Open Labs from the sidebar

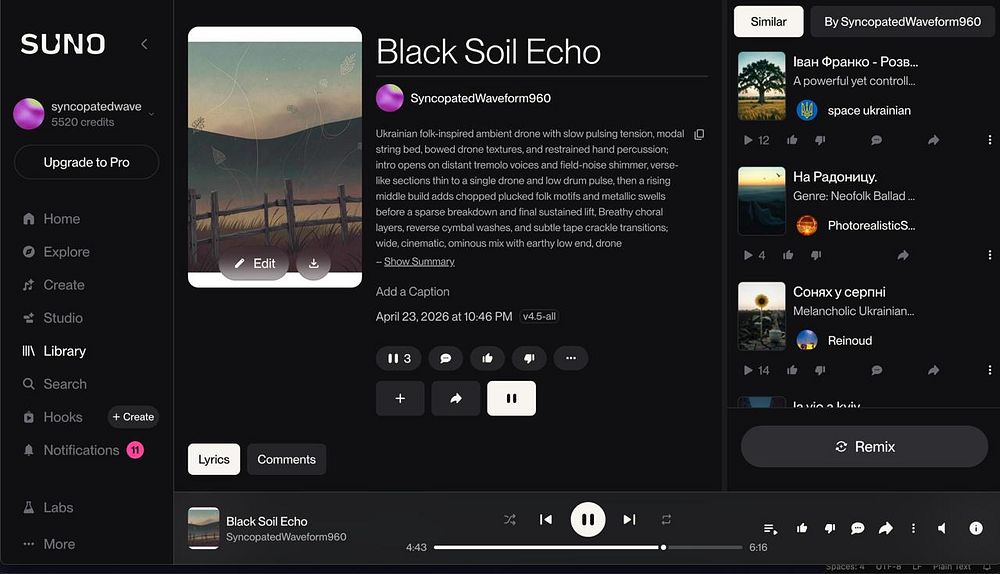point(48,508)
